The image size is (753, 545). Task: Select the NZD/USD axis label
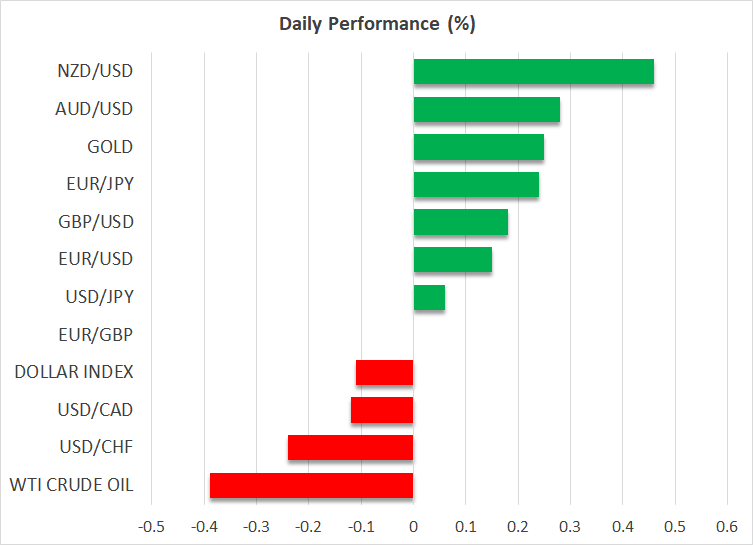click(95, 71)
